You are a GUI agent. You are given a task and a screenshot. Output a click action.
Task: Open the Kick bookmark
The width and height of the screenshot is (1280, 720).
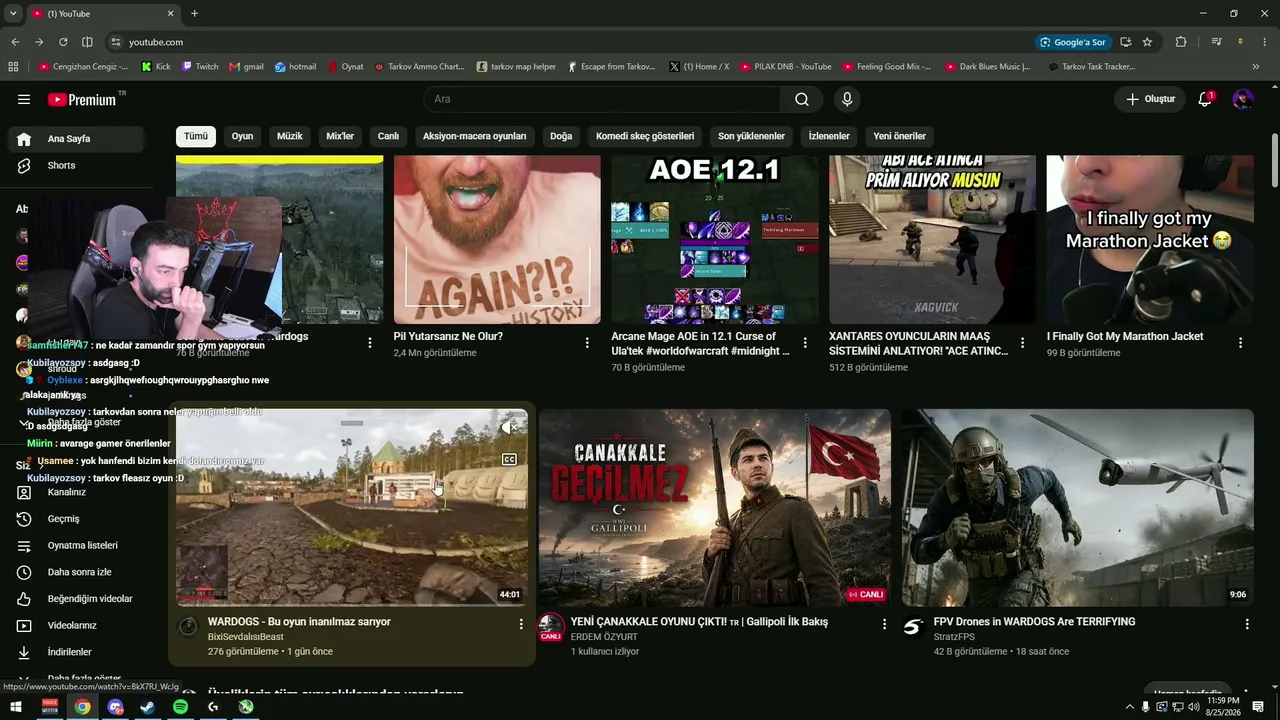[156, 67]
